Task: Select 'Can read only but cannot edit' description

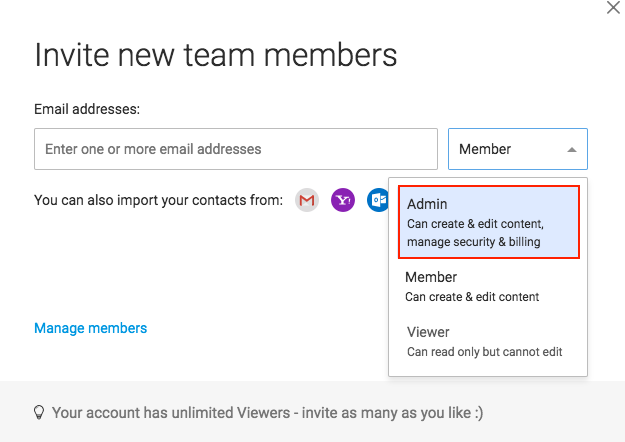Action: coord(484,352)
